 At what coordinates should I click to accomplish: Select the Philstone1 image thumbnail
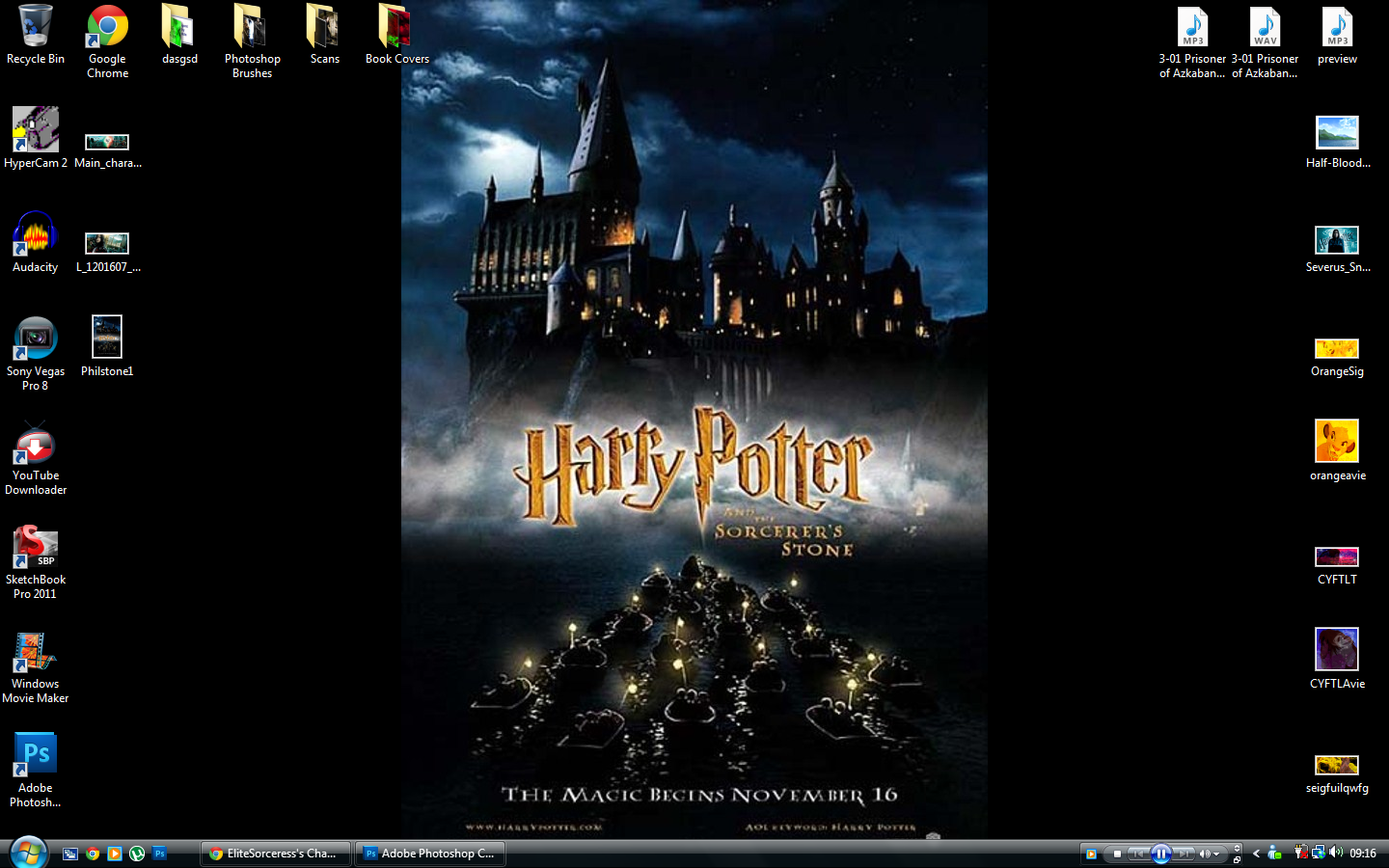(x=107, y=338)
